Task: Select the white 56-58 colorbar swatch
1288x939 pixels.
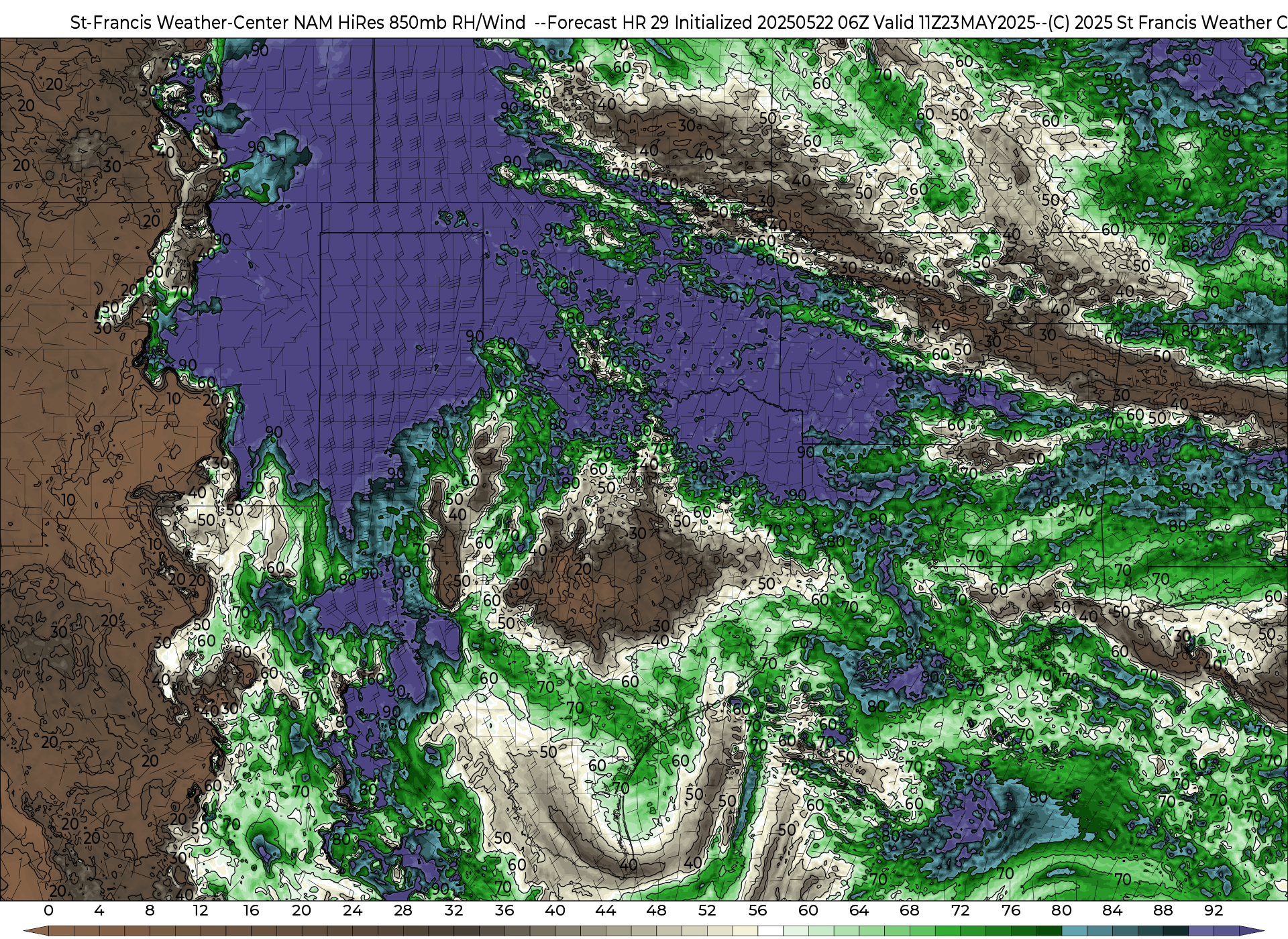Action: [770, 932]
